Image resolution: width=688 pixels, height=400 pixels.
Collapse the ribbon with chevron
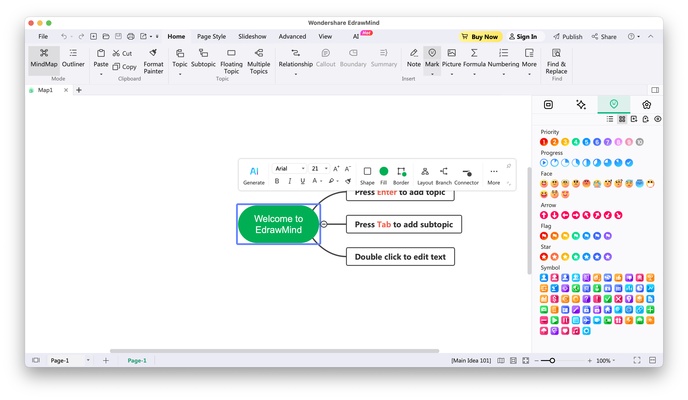pyautogui.click(x=651, y=36)
